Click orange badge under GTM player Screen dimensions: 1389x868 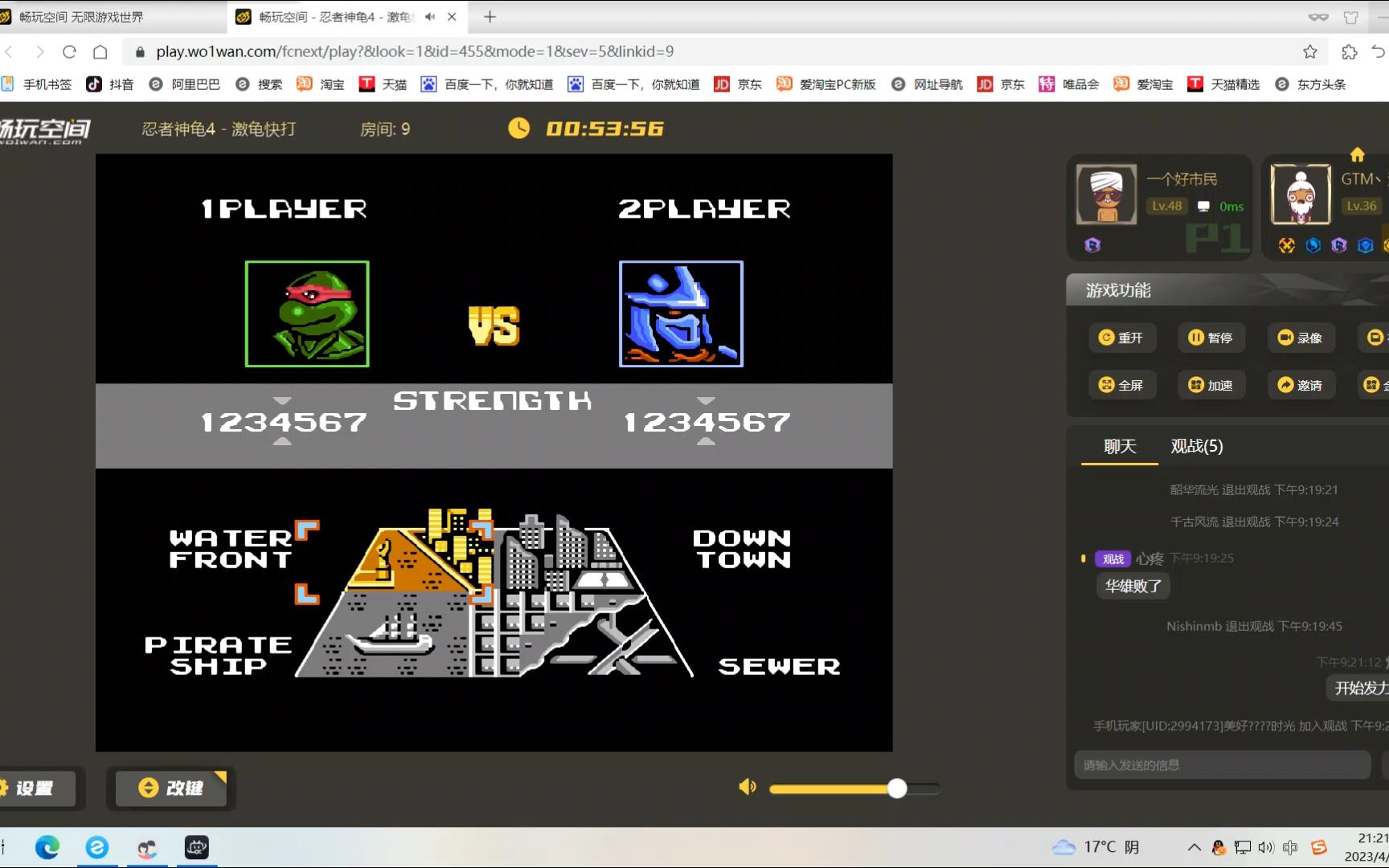(x=1287, y=245)
